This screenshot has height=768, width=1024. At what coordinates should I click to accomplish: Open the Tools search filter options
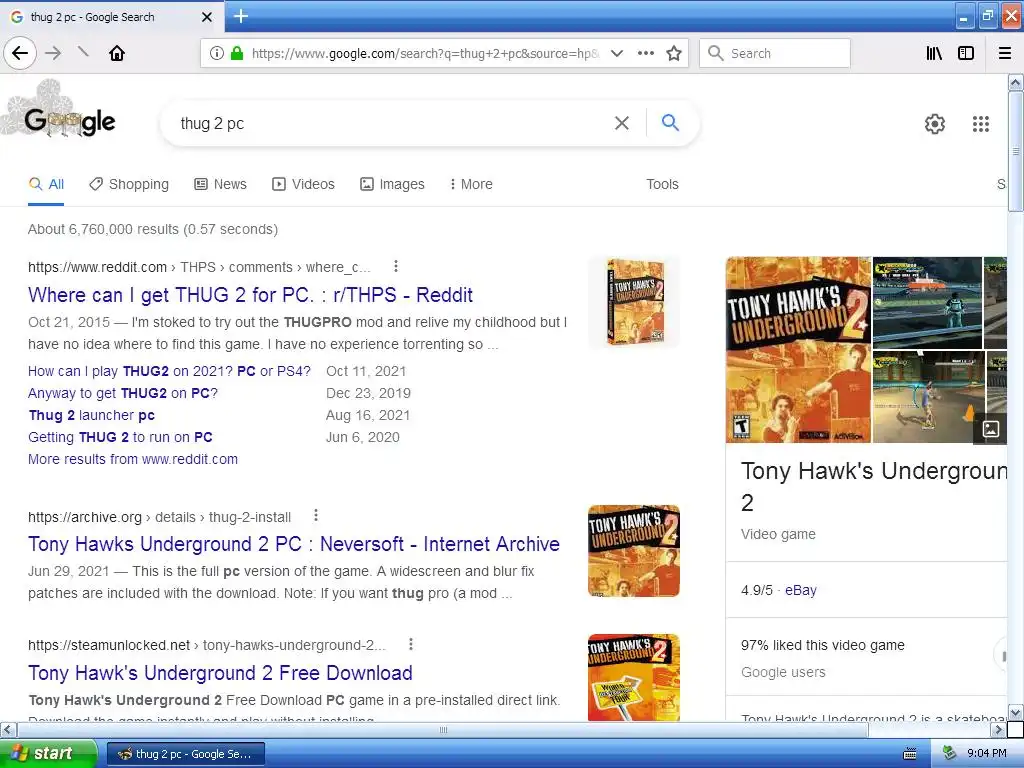pos(662,184)
